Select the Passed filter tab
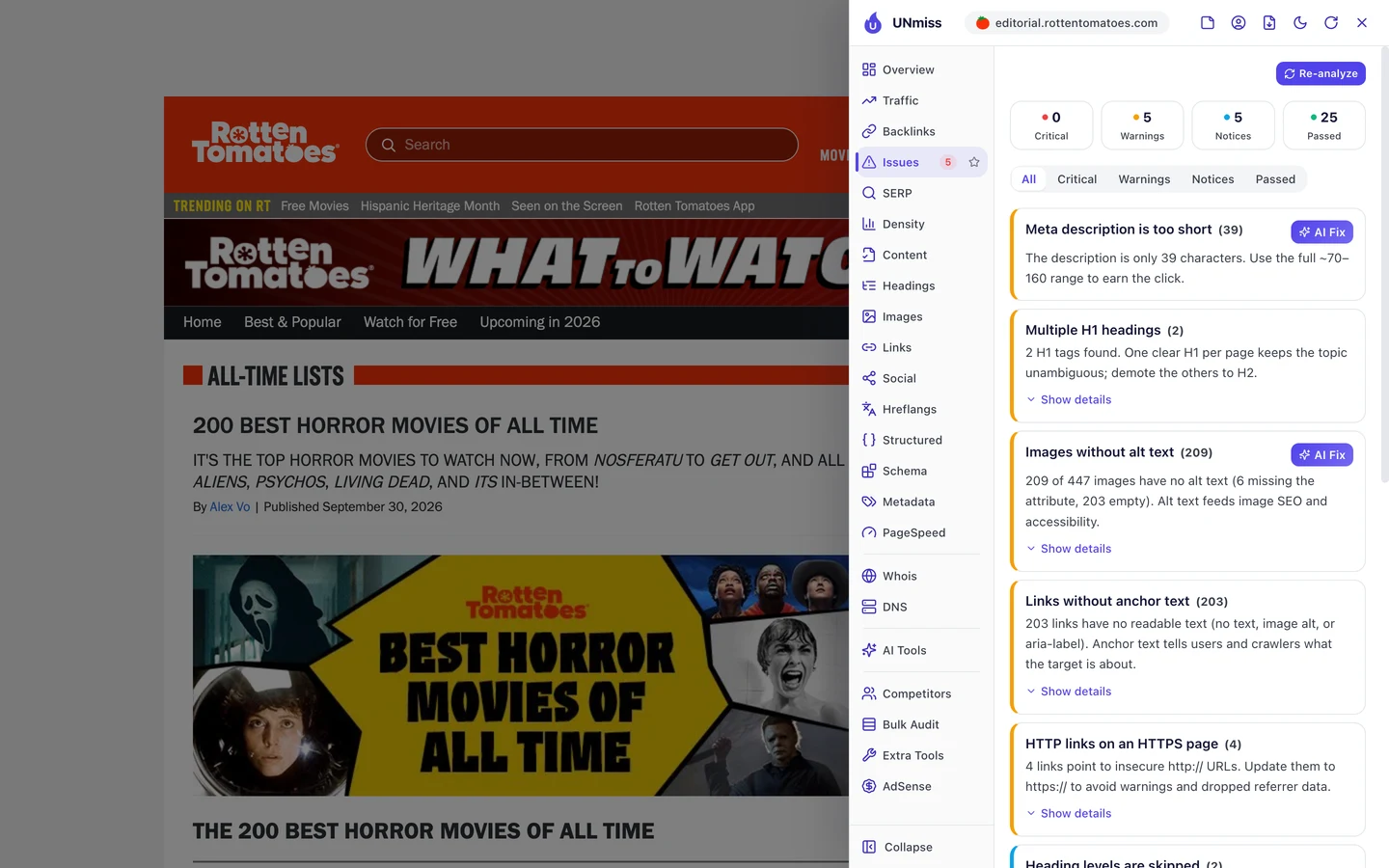This screenshot has height=868, width=1389. tap(1275, 179)
